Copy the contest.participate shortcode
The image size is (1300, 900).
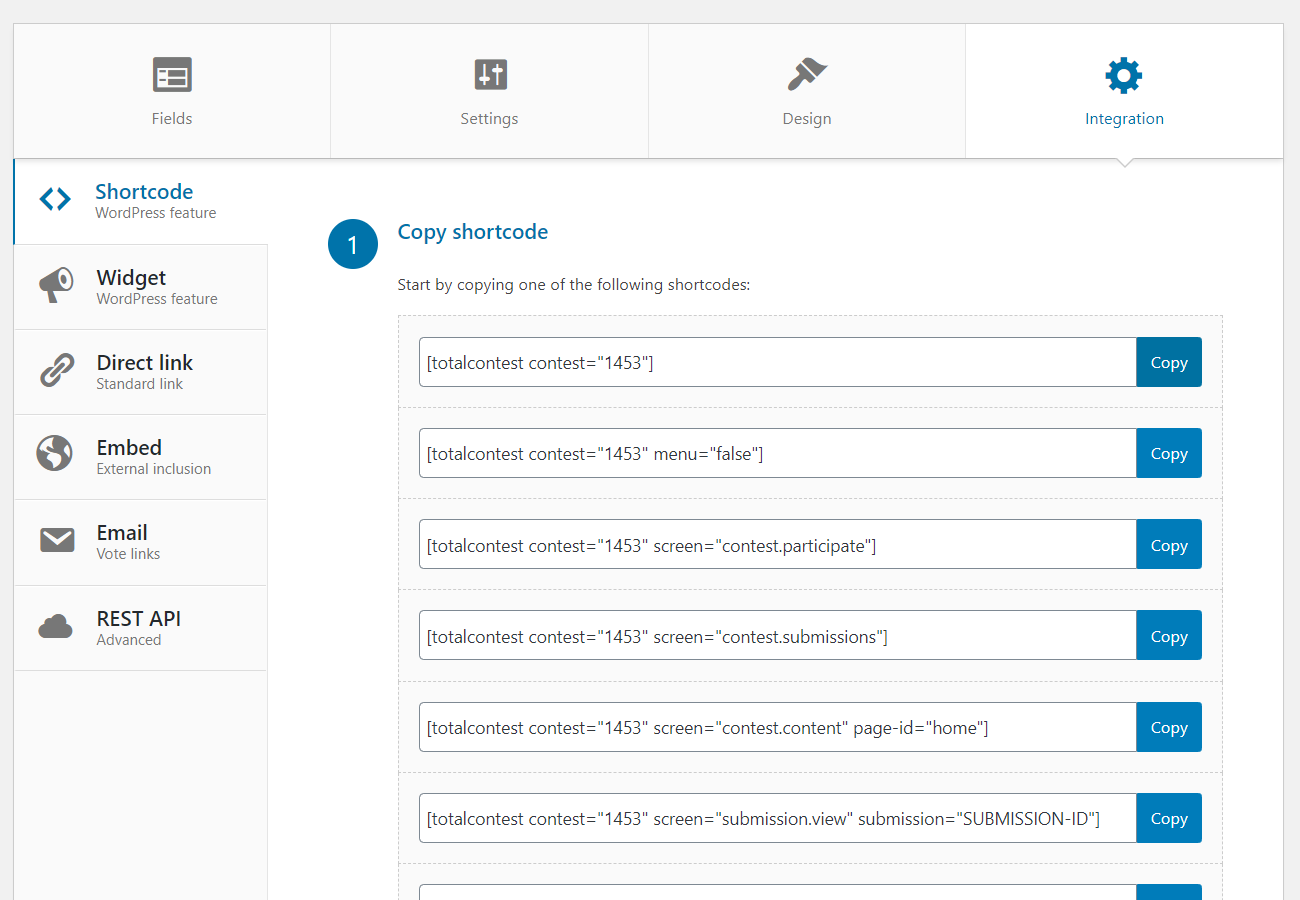1169,544
